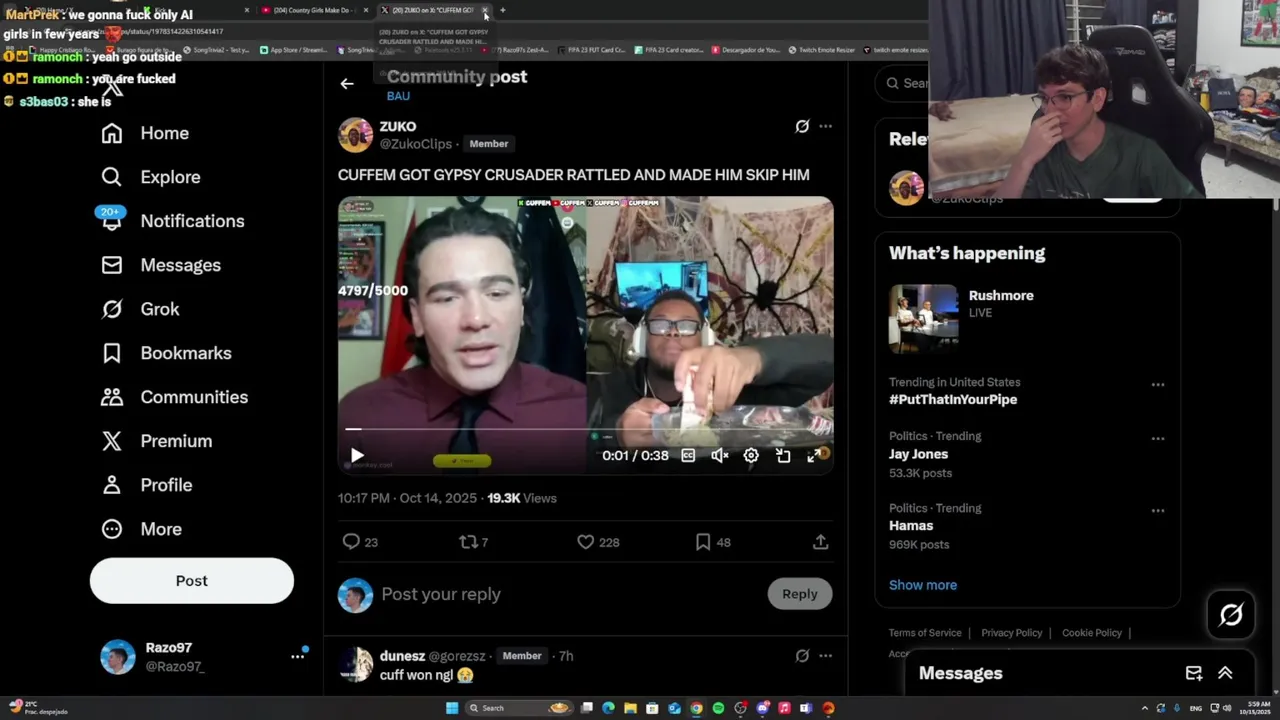Open more options for Hamas trend

tap(1157, 511)
